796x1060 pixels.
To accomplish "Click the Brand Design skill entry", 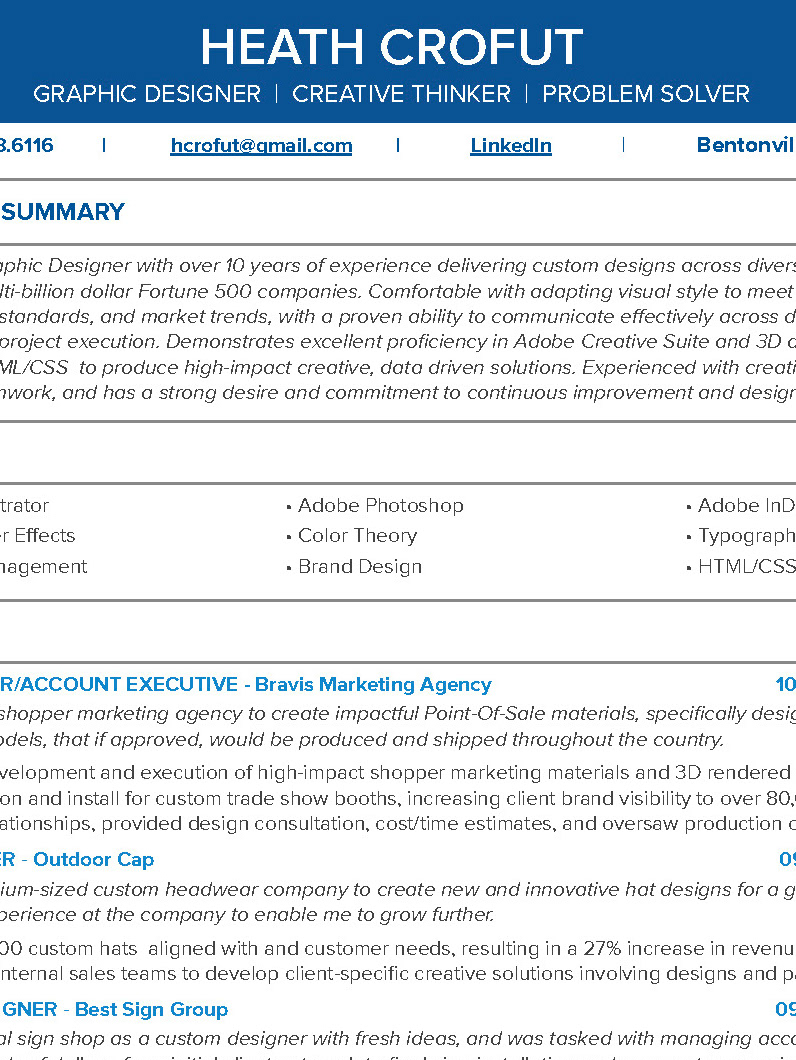I will click(x=360, y=567).
